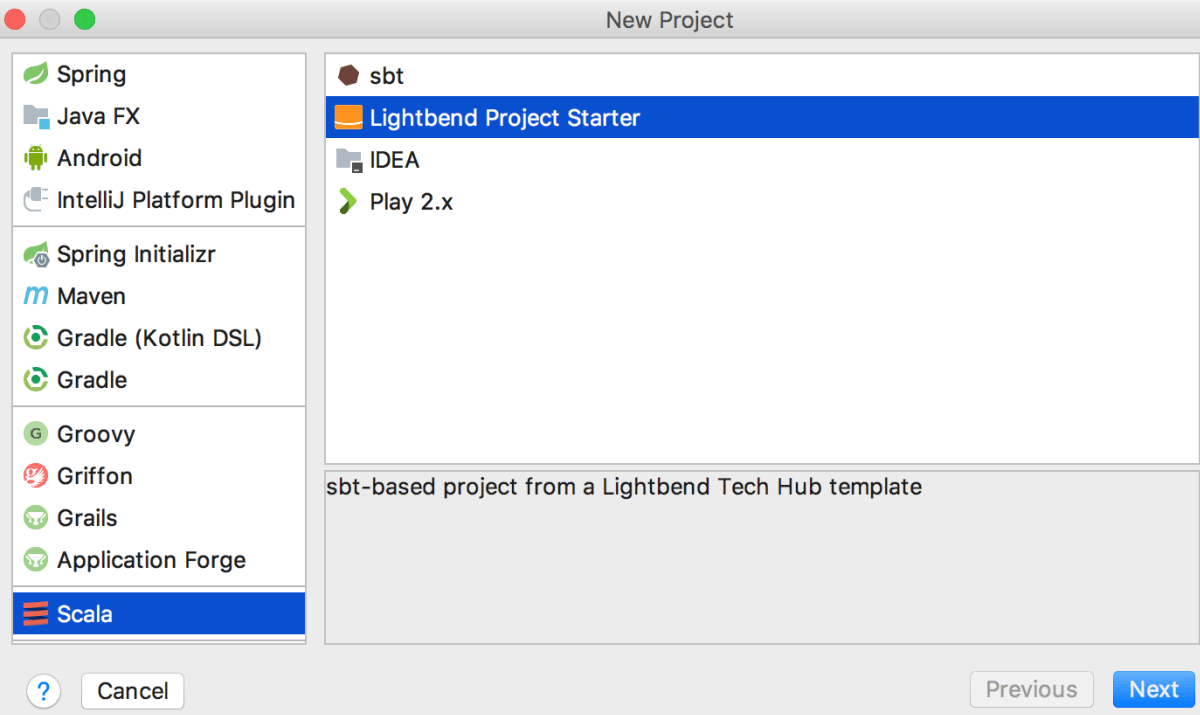Select the Gradle (Kotlin DSL) icon
Screen dimensions: 1200x715
click(36, 338)
